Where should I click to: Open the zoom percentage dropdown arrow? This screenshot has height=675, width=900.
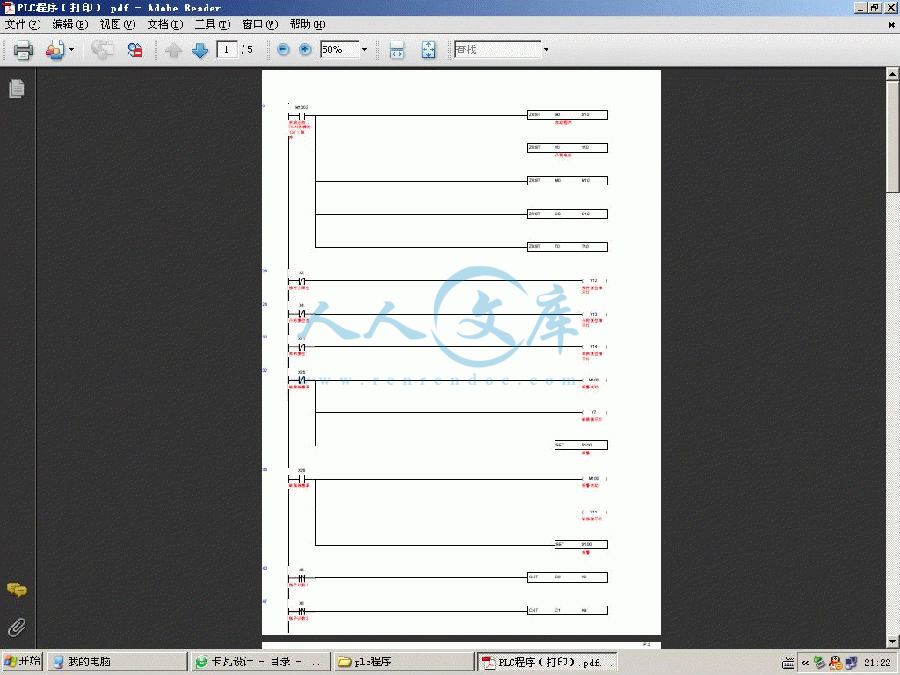click(364, 50)
